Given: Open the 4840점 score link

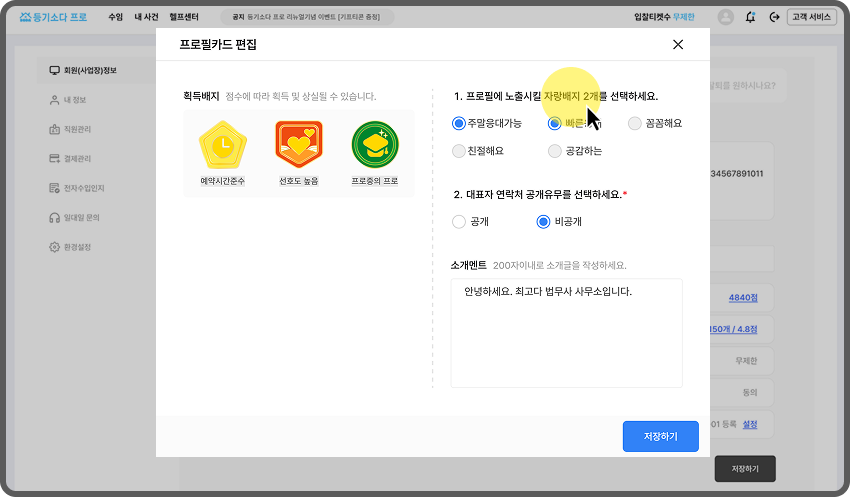Looking at the screenshot, I should click(743, 298).
